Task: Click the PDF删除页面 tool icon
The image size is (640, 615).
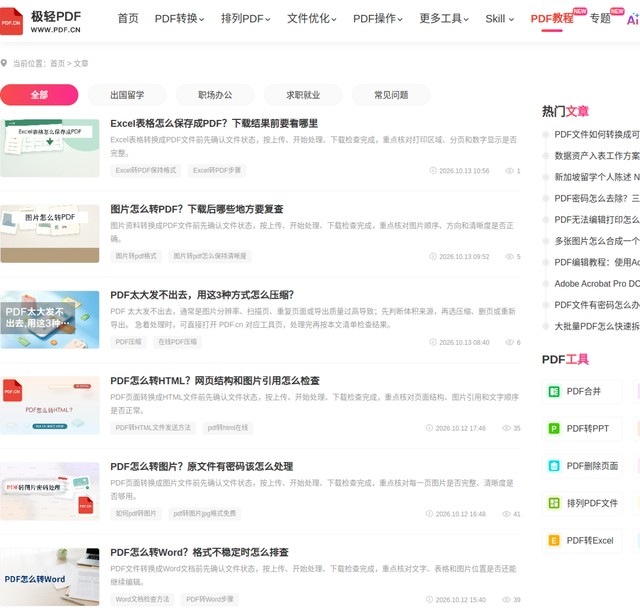Action: pos(554,466)
